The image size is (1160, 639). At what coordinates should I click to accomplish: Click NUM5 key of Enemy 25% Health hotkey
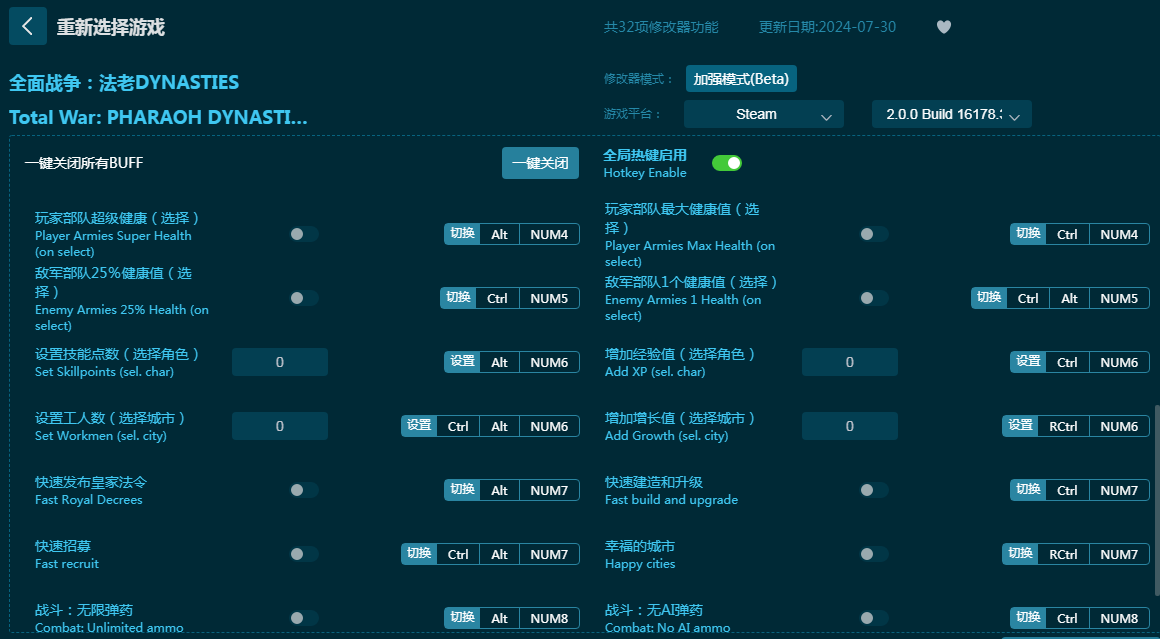(549, 298)
